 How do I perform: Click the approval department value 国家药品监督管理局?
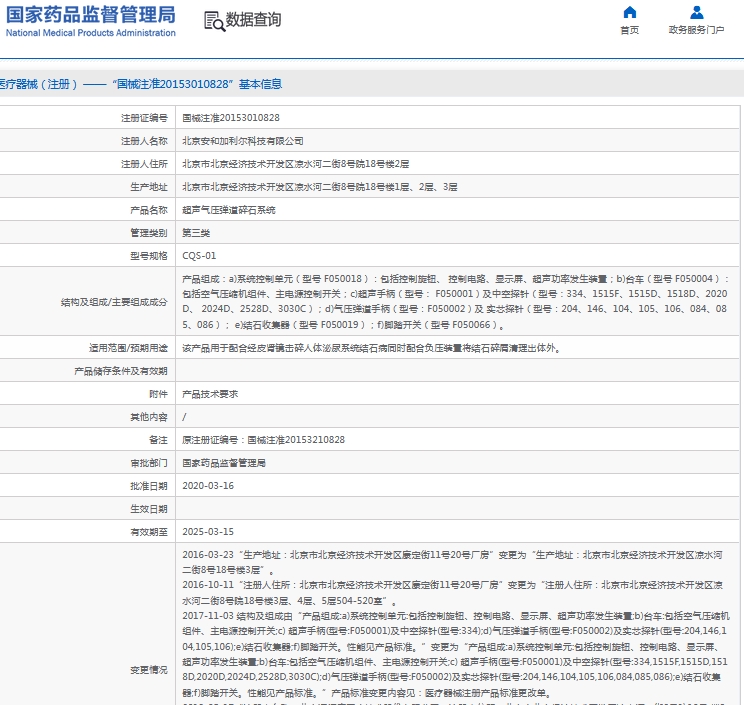(224, 463)
